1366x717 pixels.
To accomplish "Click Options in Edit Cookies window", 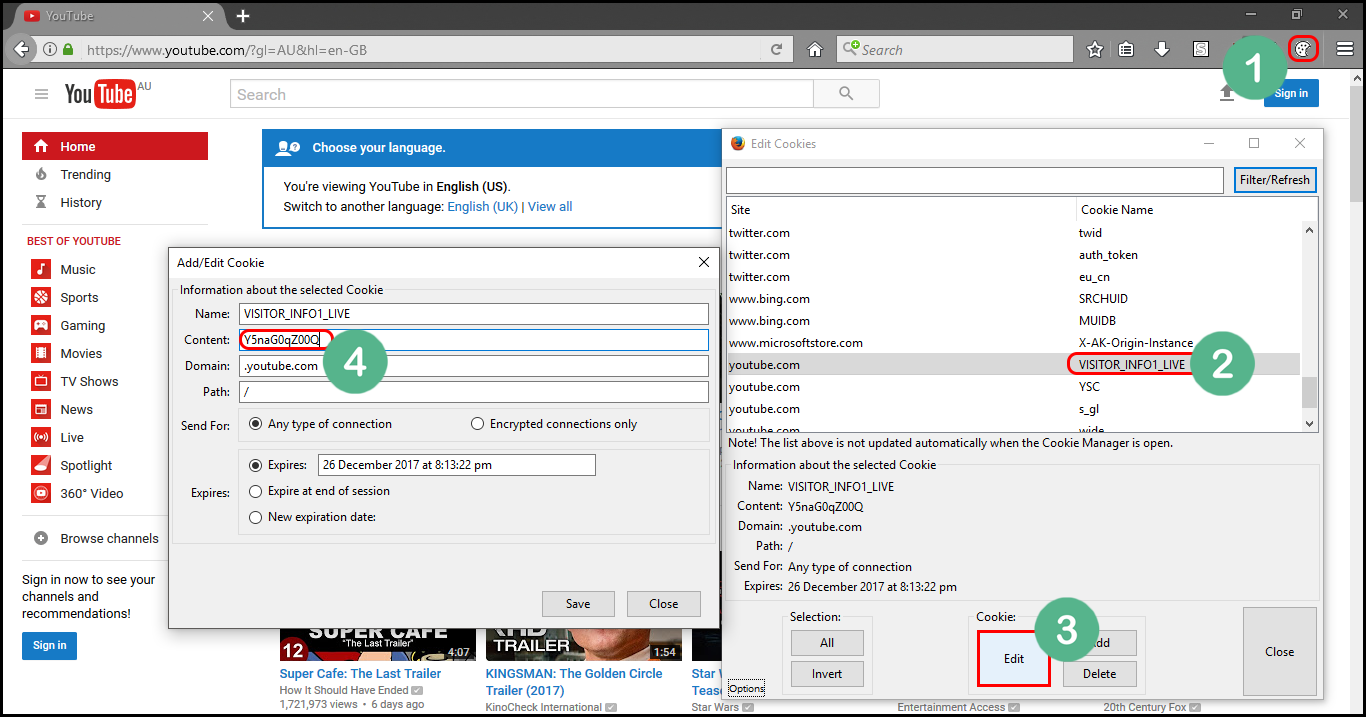I will [x=746, y=689].
